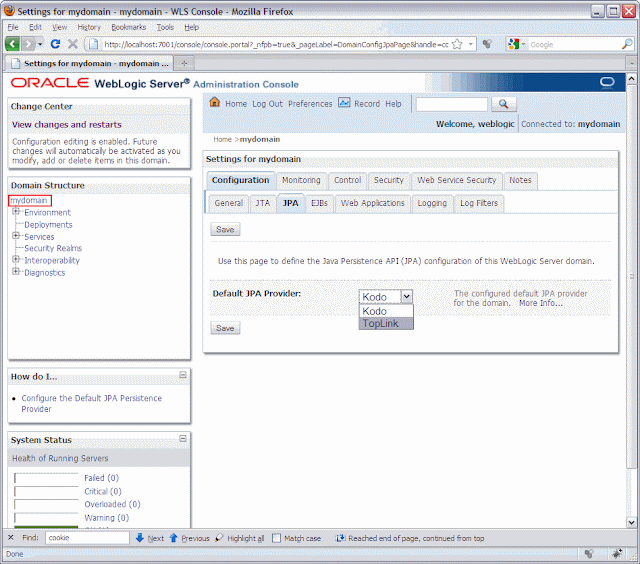Screen dimensions: 640x564
Task: Click the Firefox icon in title bar
Action: point(9,11)
